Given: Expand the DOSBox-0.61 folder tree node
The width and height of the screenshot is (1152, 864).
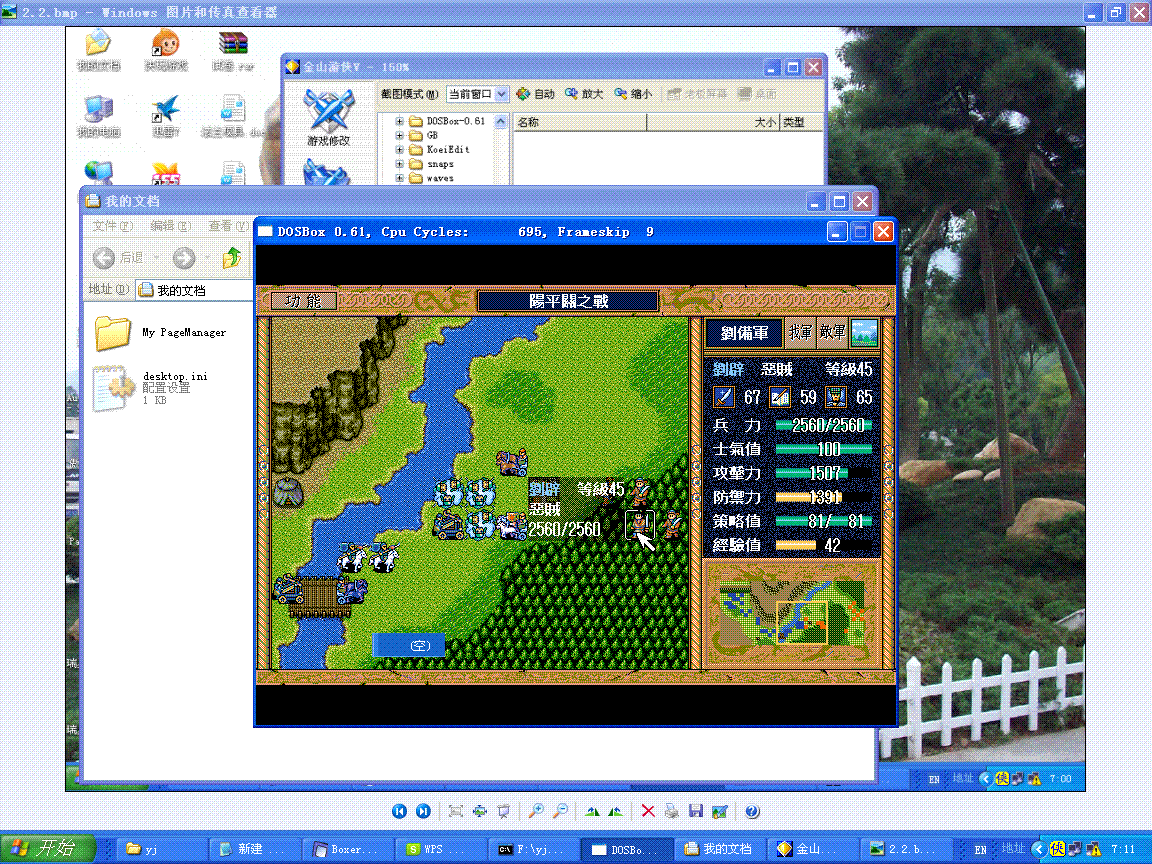Looking at the screenshot, I should [399, 121].
